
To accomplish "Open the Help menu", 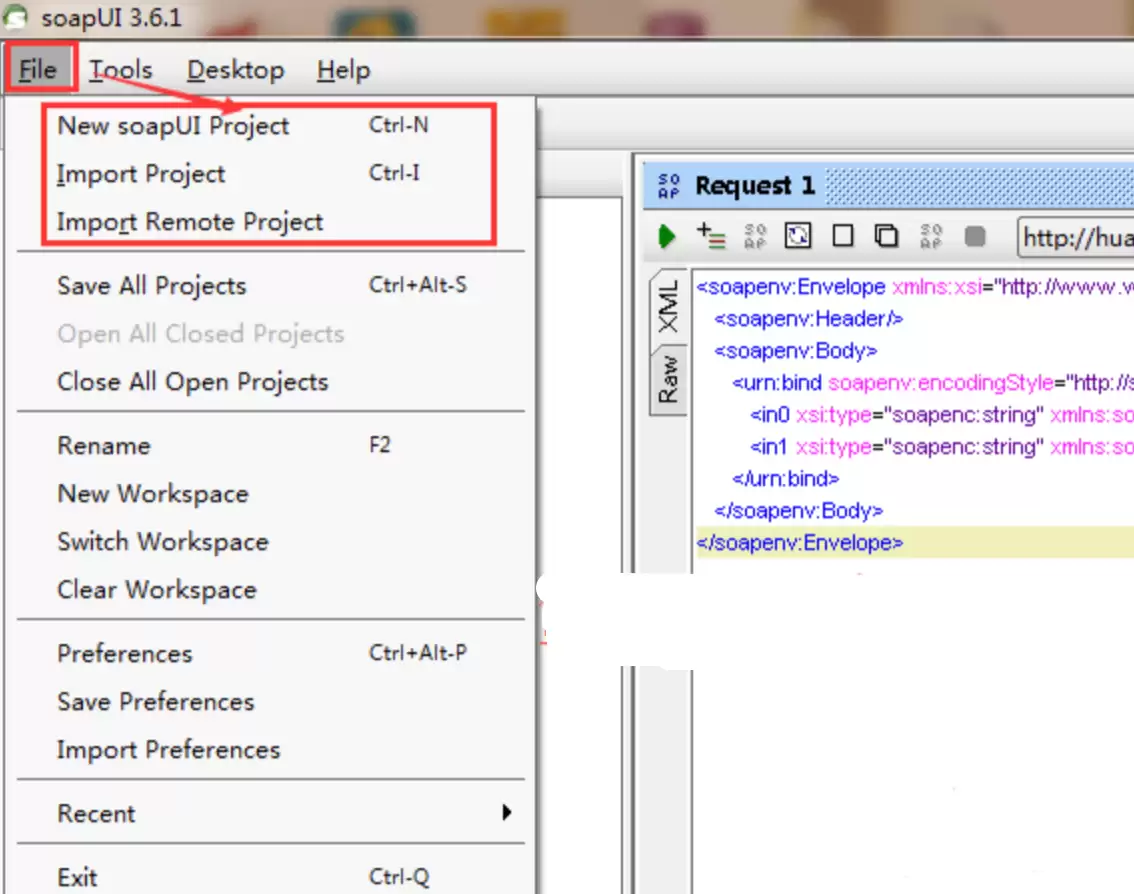I will [x=344, y=69].
